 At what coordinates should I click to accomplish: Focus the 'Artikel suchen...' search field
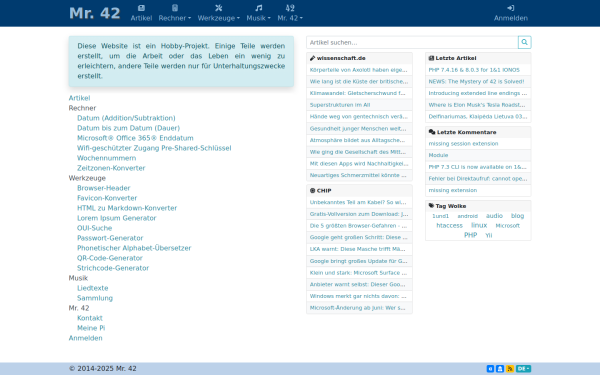coord(412,42)
